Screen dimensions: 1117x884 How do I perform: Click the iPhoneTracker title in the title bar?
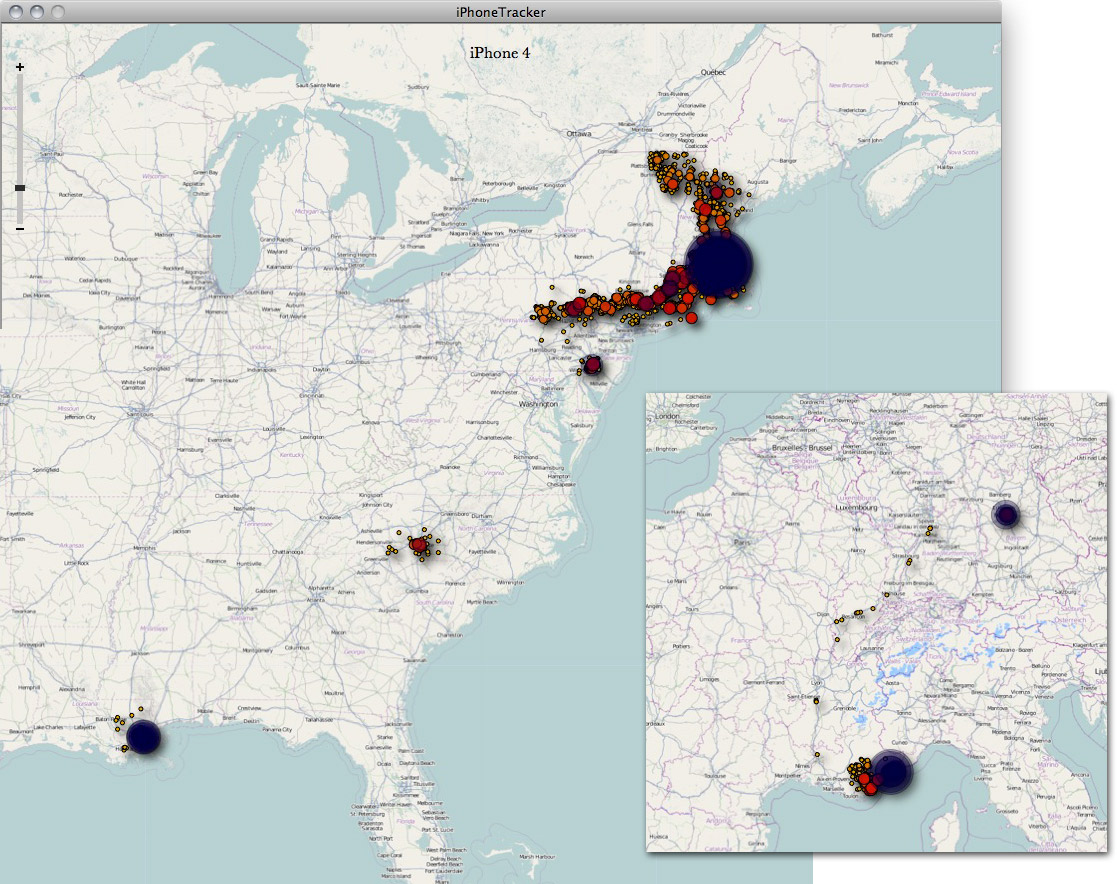501,12
